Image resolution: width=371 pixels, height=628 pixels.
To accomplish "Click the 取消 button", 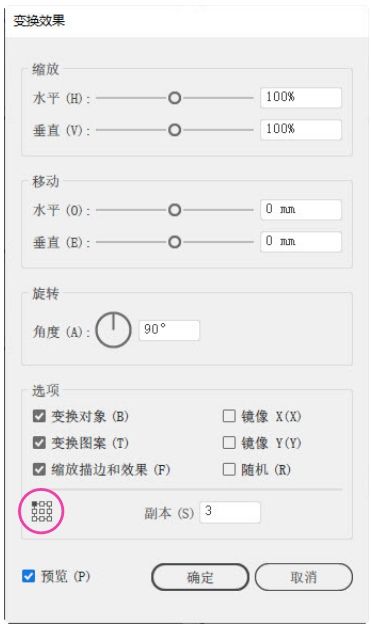I will click(x=304, y=577).
